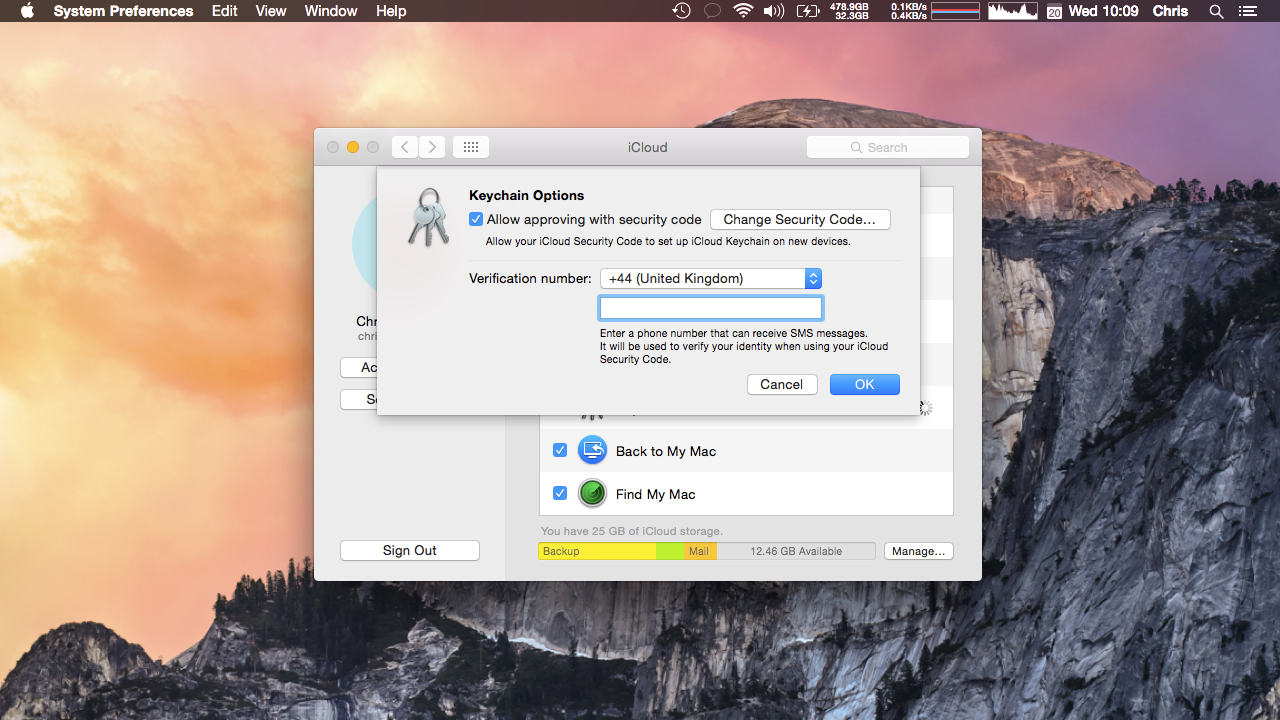This screenshot has width=1280, height=720.
Task: Open the Apple menu
Action: coord(27,11)
